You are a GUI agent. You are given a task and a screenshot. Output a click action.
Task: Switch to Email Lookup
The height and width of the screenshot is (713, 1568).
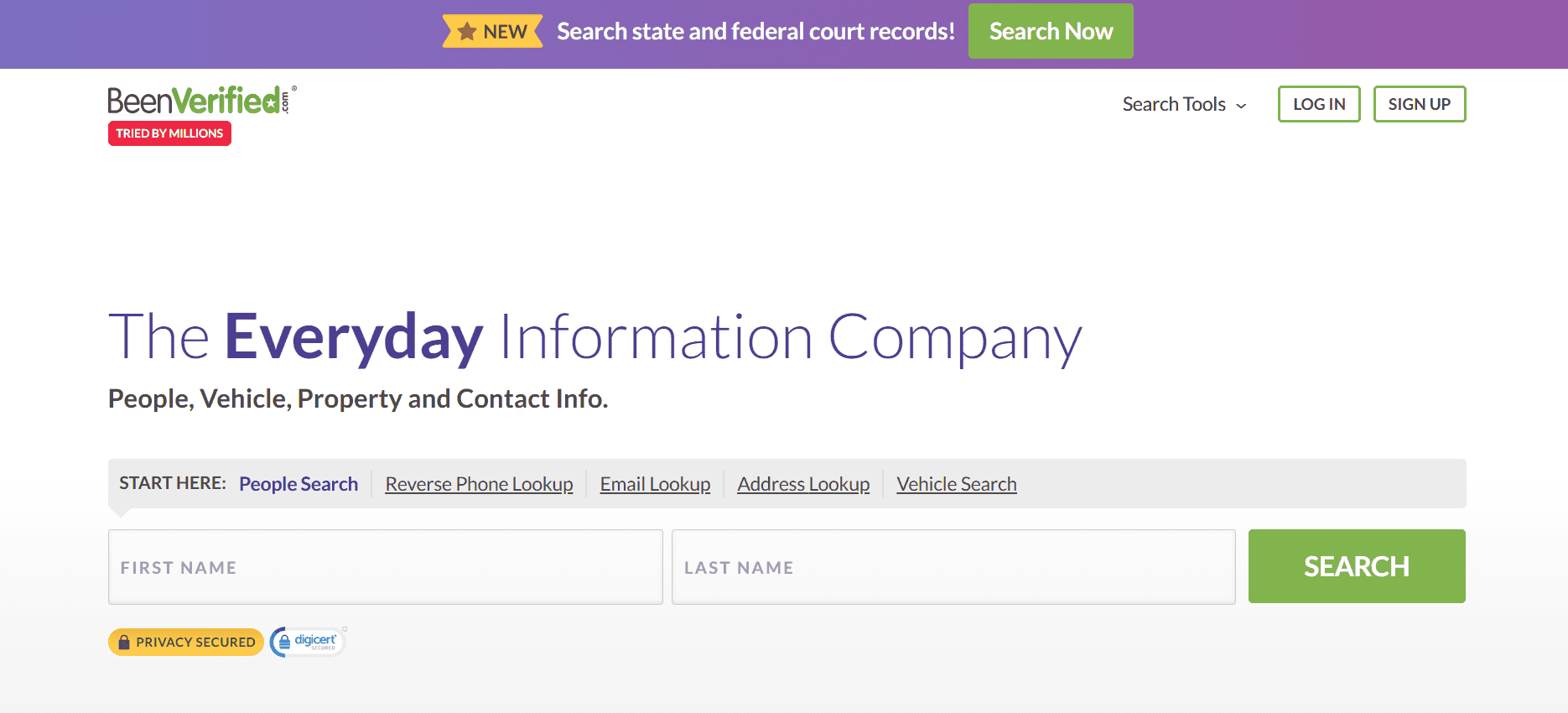tap(655, 484)
